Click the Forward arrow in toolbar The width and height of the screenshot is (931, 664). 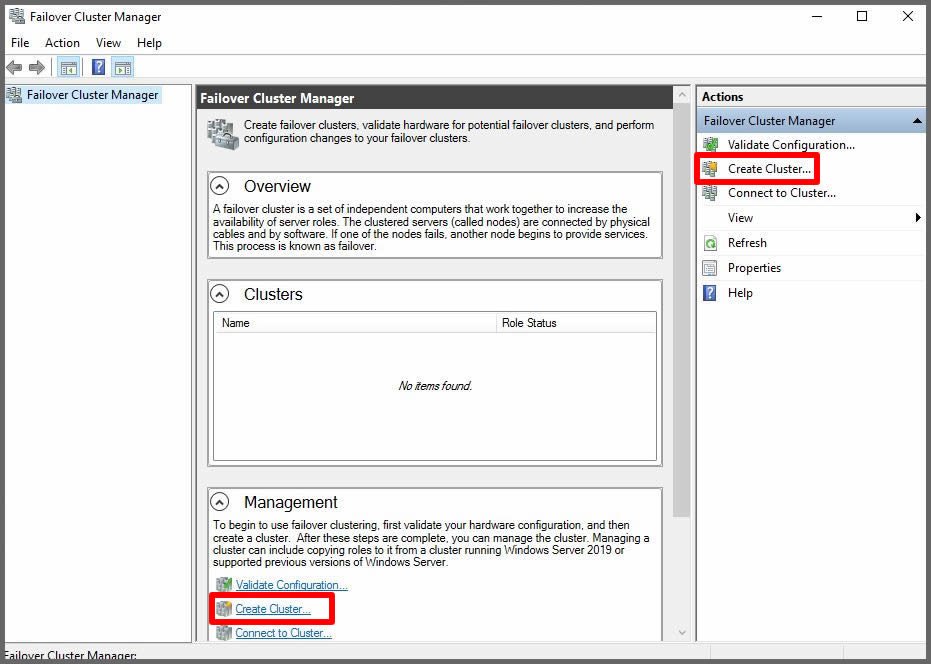pos(37,68)
